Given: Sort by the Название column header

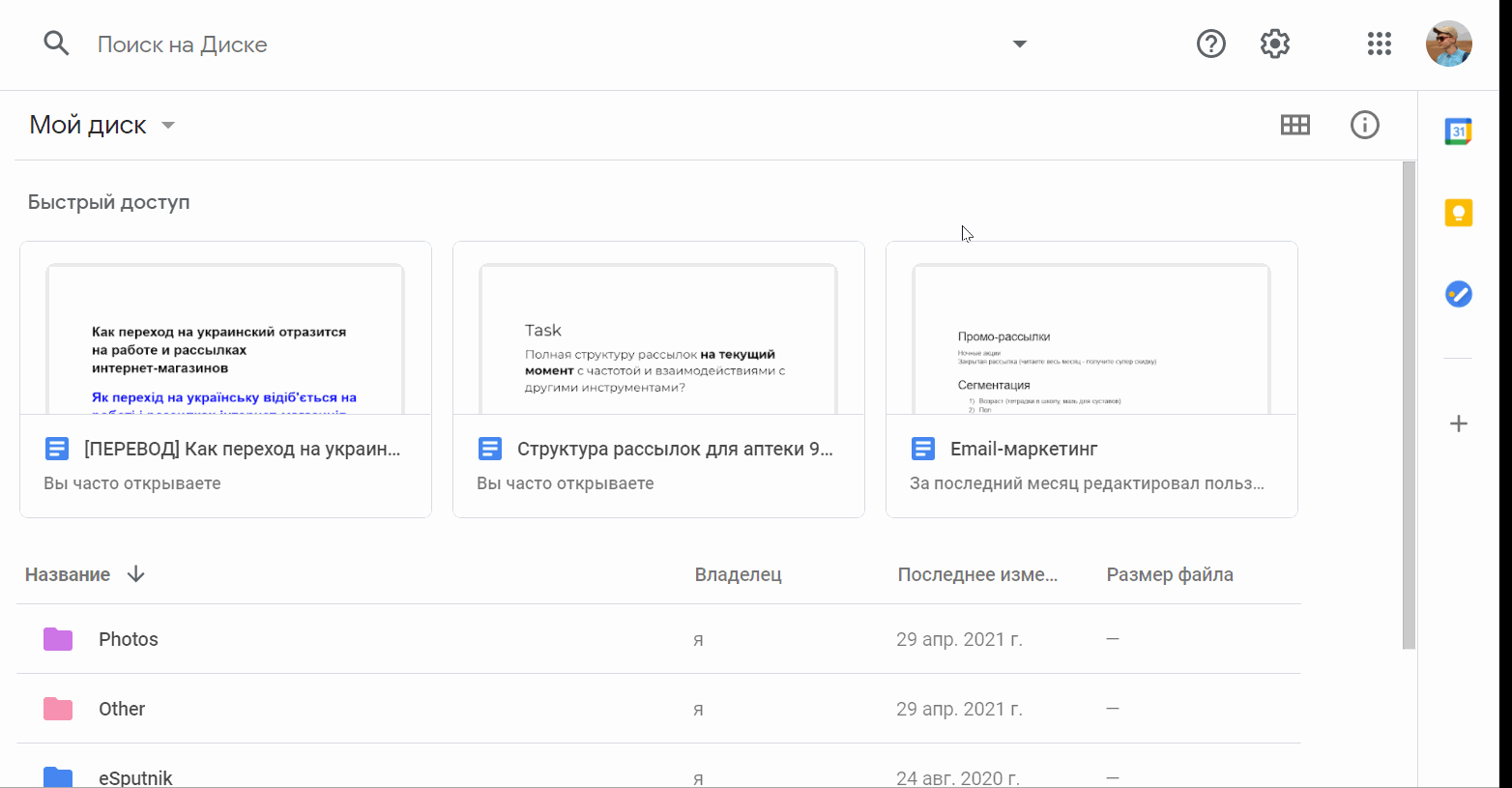Looking at the screenshot, I should coord(68,574).
